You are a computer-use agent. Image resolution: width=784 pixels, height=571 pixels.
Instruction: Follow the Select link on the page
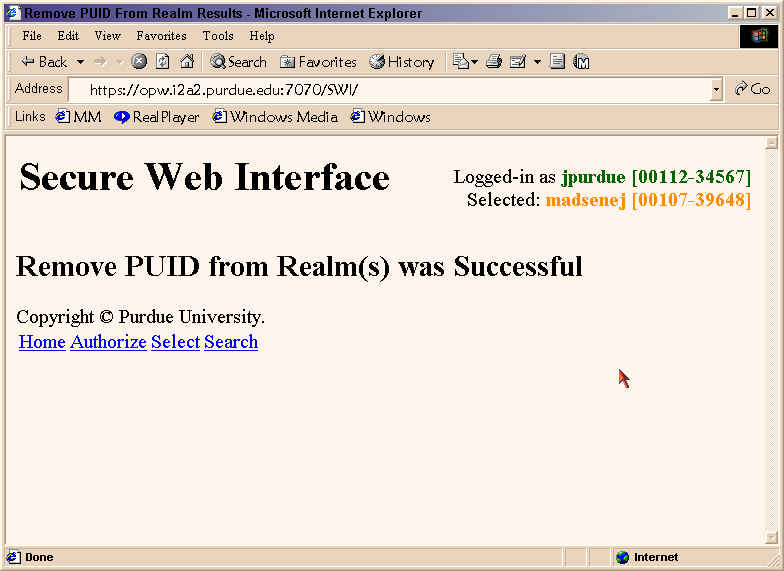point(175,342)
